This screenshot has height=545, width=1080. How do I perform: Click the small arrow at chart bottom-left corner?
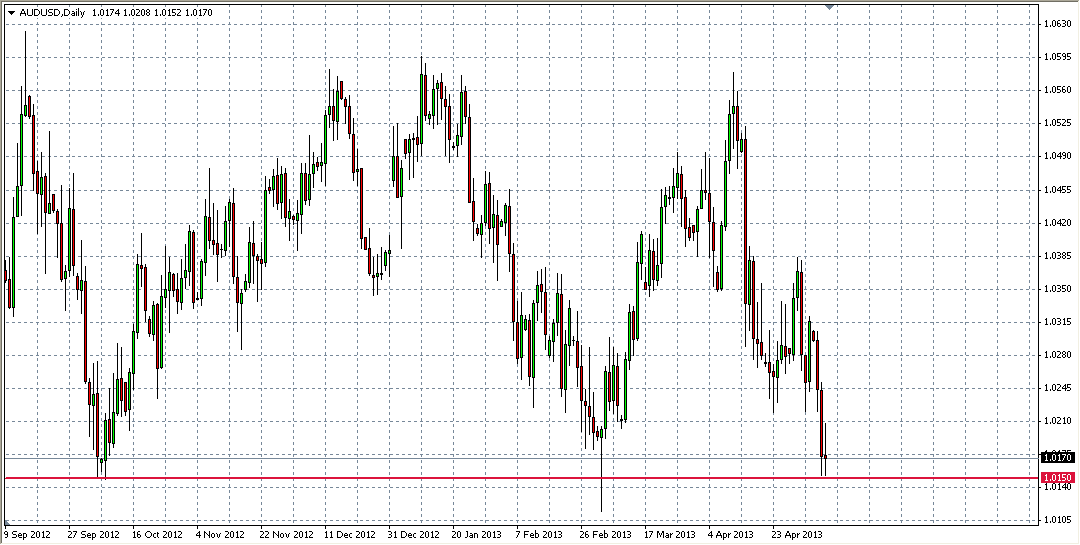pos(8,522)
